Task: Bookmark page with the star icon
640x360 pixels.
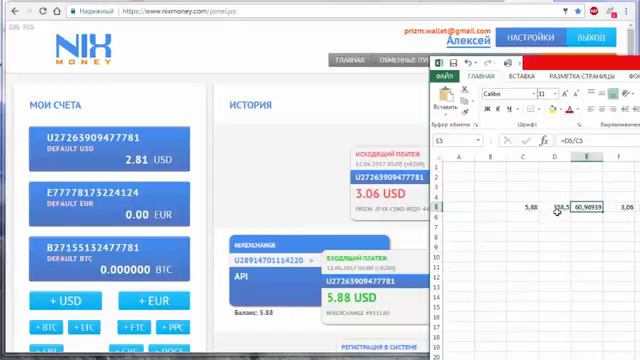Action: tap(578, 11)
